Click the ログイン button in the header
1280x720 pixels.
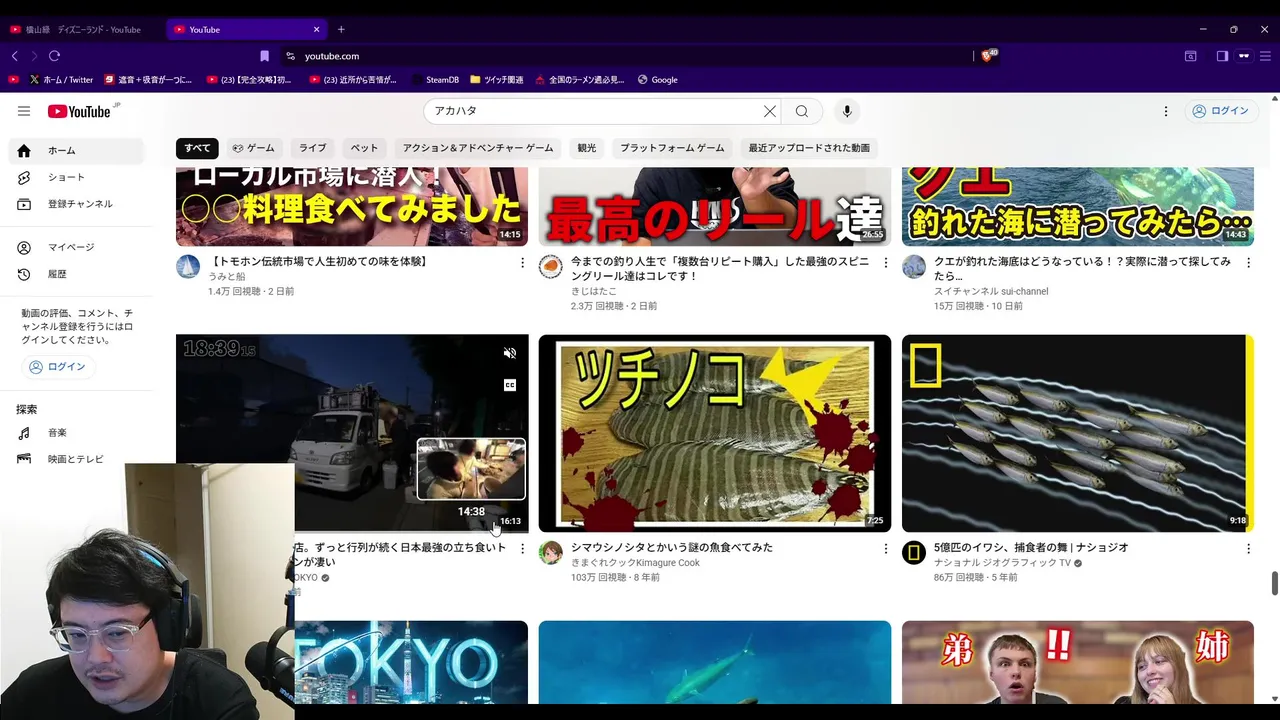(1220, 111)
